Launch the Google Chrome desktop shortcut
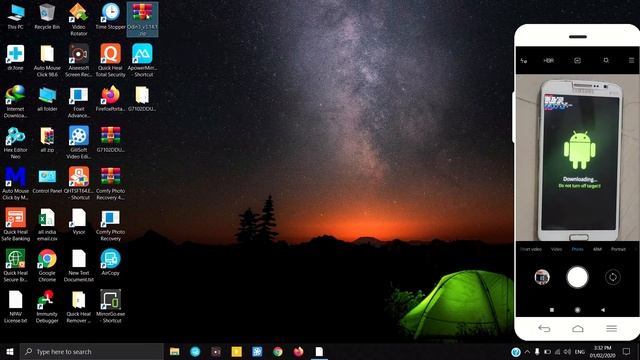This screenshot has width=640, height=360. [x=47, y=266]
